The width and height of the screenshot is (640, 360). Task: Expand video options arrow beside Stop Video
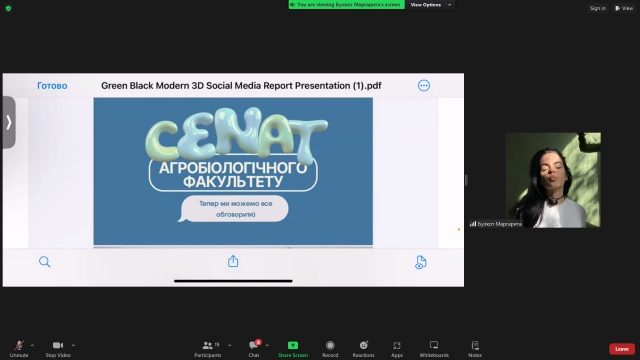[x=73, y=345]
